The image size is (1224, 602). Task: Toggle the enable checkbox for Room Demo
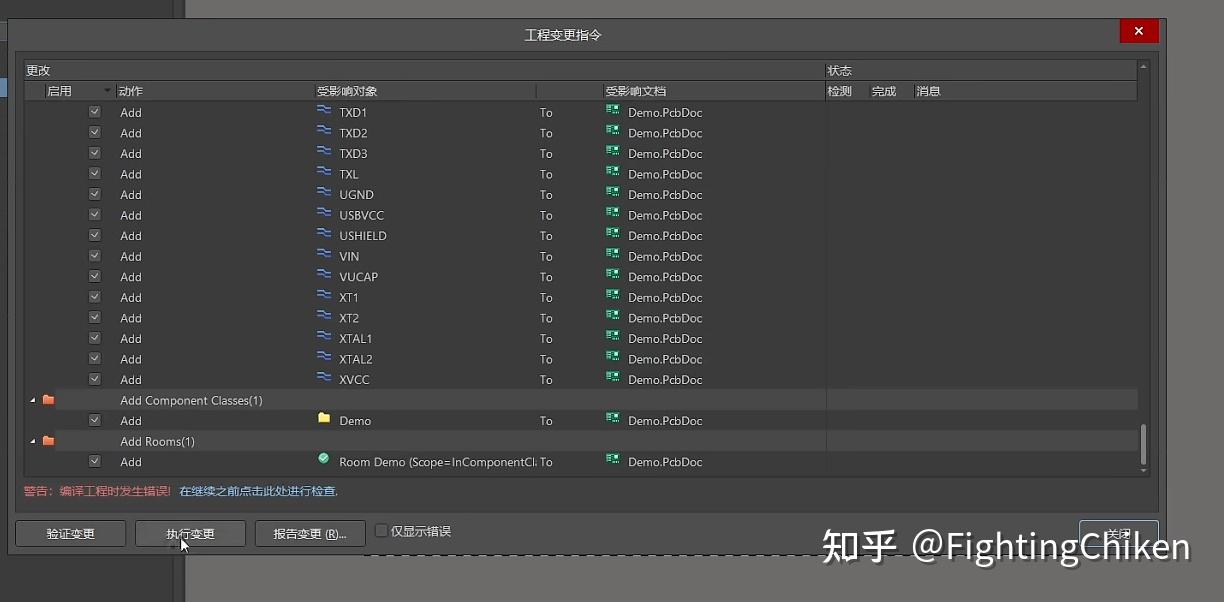95,461
